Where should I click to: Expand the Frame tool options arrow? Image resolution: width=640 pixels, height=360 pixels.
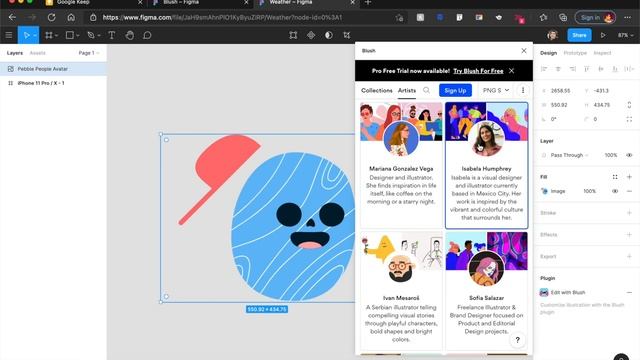[56, 36]
